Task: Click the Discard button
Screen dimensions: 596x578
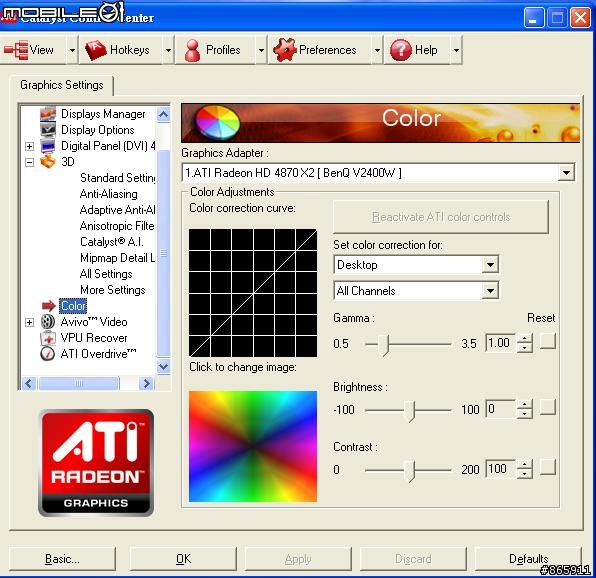Action: click(413, 559)
